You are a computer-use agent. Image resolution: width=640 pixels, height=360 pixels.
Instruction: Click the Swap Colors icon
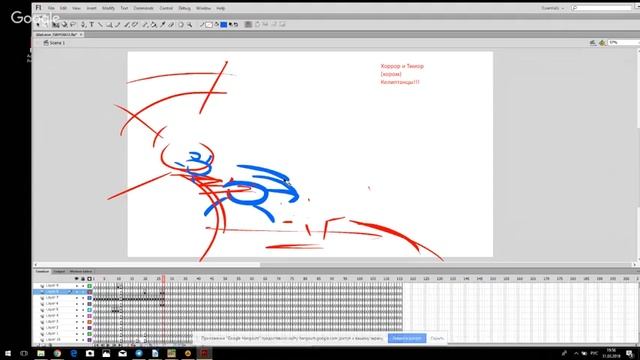(x=236, y=24)
